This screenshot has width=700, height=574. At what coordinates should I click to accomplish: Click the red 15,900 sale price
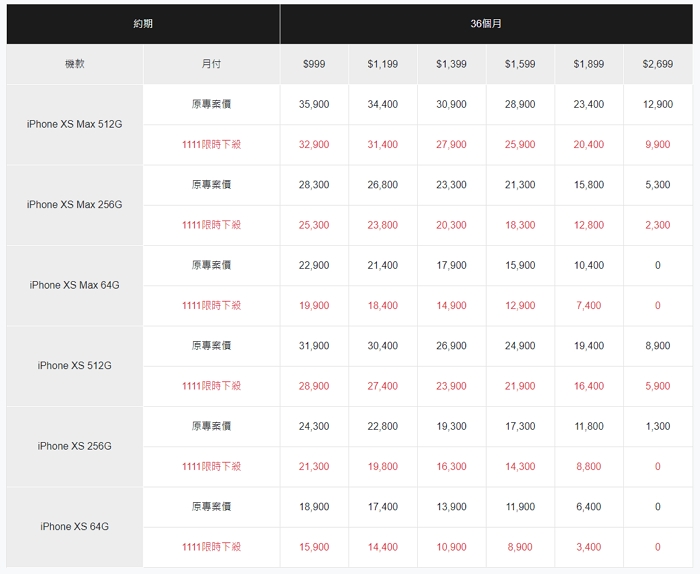tap(314, 547)
